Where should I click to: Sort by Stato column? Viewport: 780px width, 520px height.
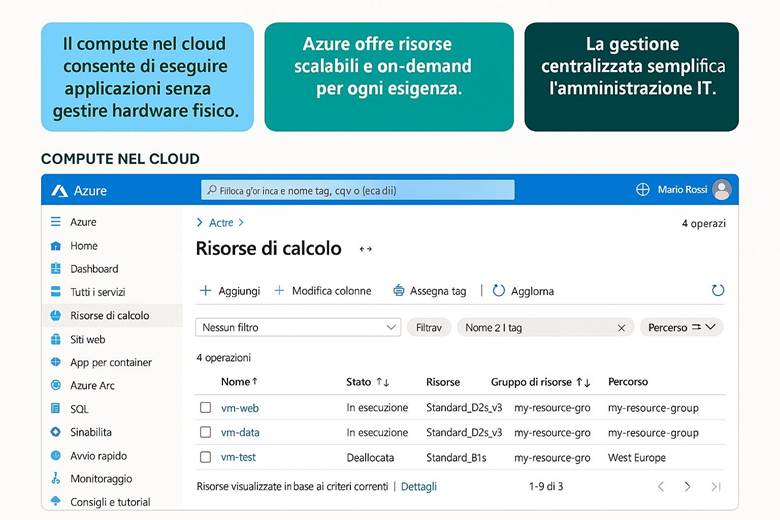[x=368, y=382]
